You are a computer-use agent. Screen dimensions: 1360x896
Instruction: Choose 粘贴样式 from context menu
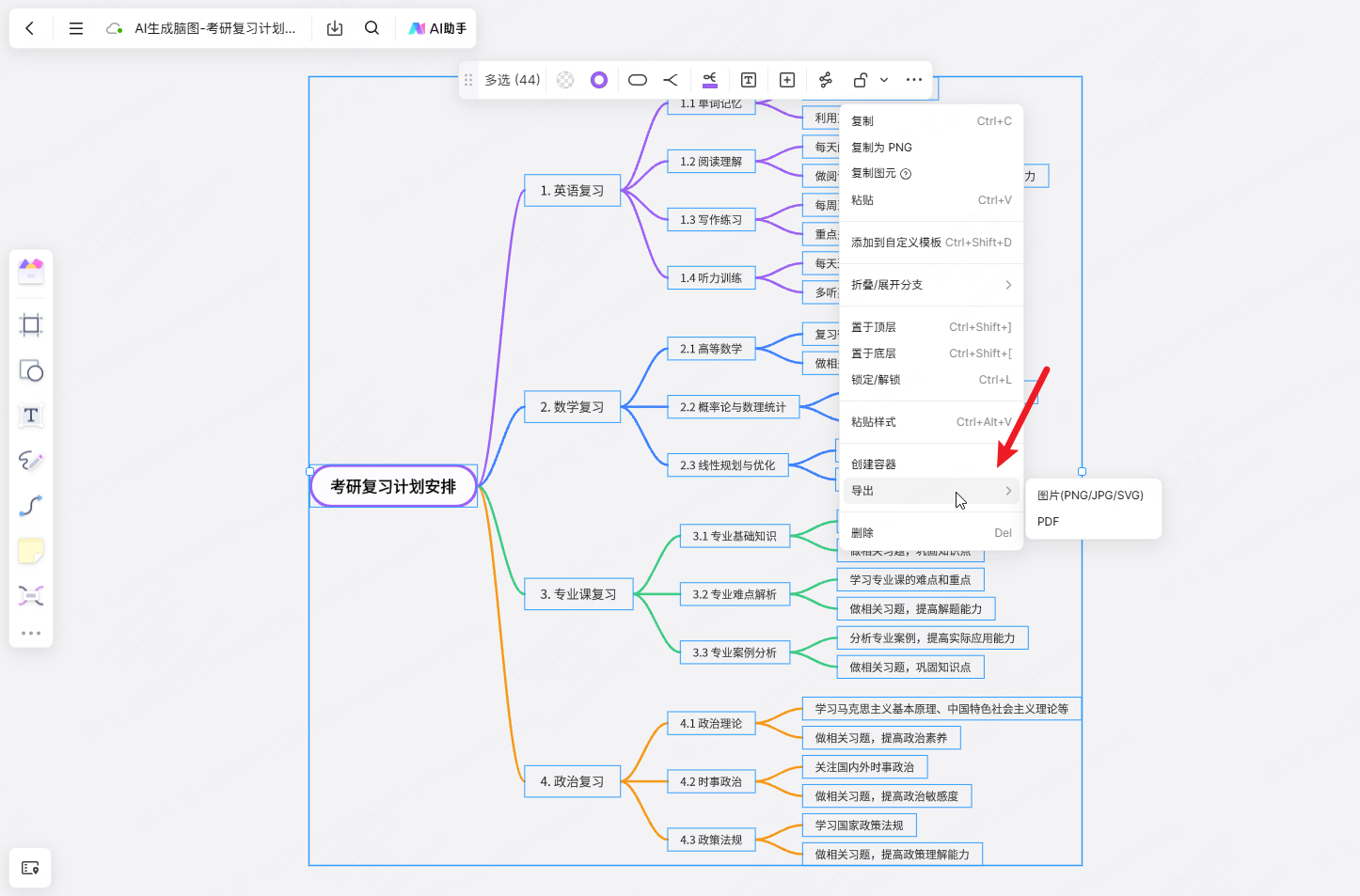931,422
